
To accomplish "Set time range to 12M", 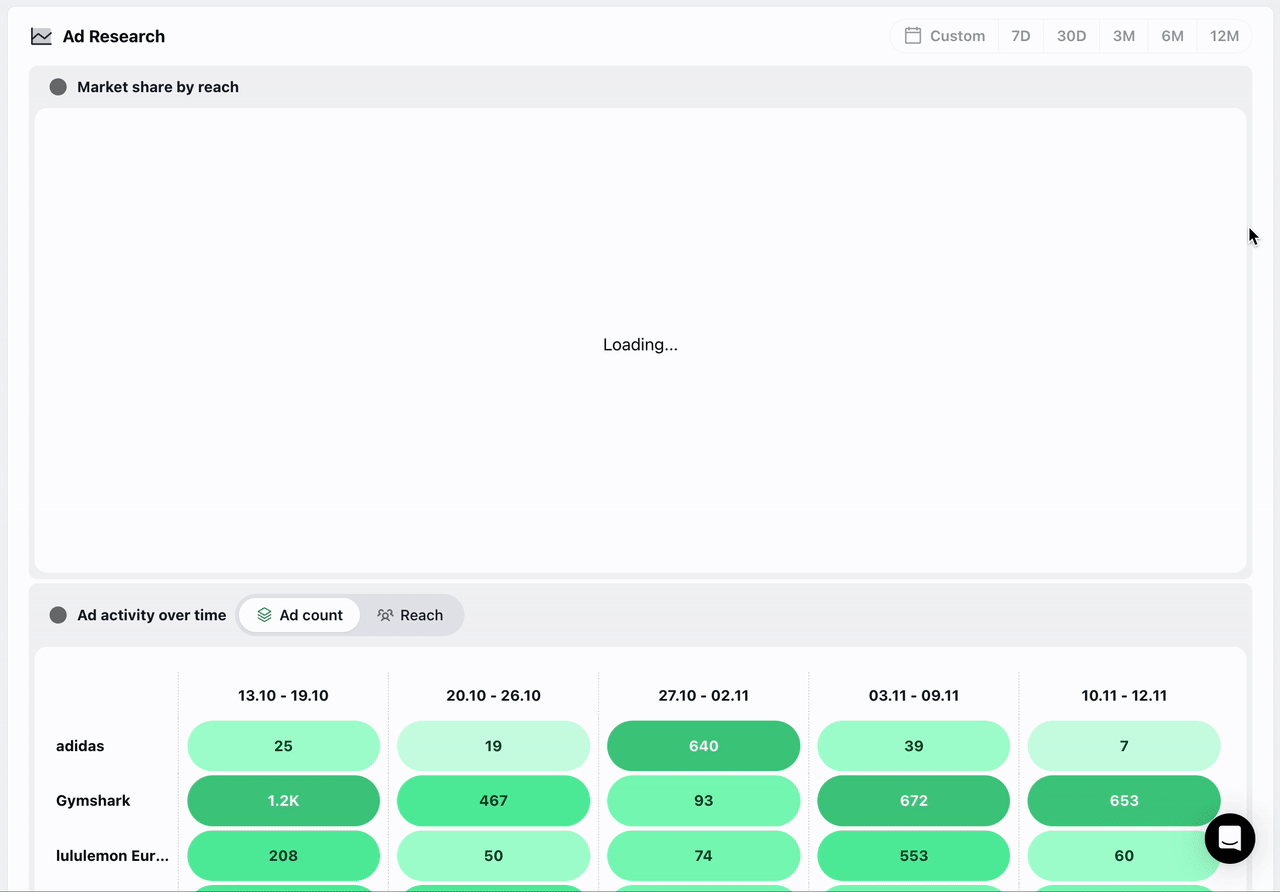I will click(x=1224, y=36).
